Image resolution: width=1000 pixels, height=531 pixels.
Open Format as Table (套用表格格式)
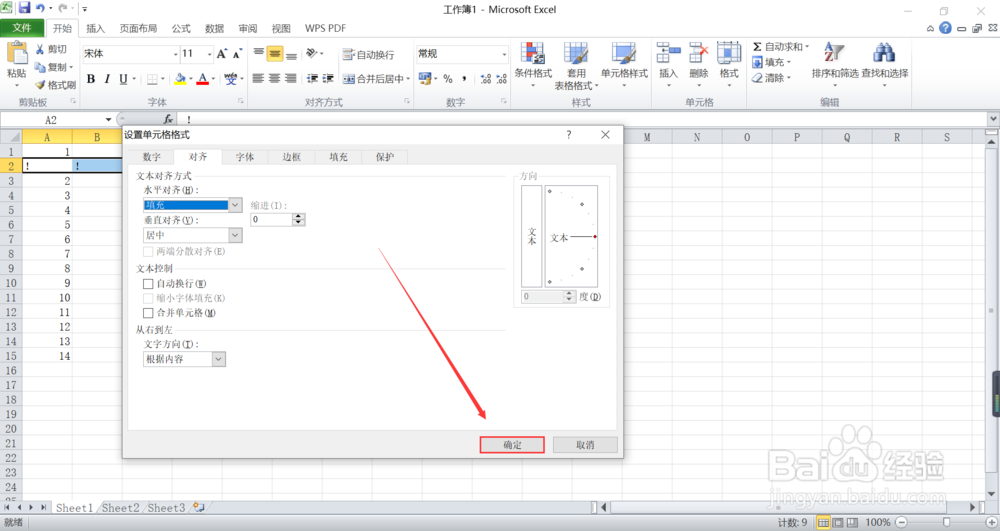pyautogui.click(x=576, y=65)
